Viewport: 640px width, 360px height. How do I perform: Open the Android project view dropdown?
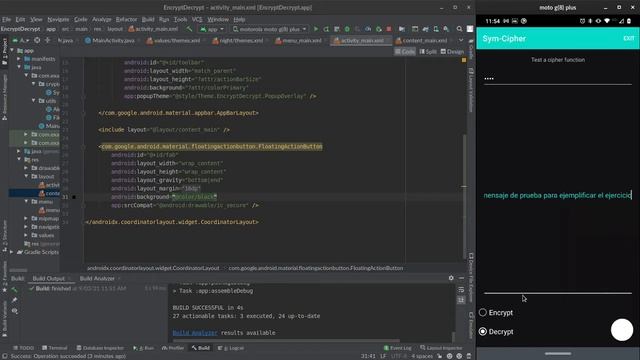[x=21, y=40]
